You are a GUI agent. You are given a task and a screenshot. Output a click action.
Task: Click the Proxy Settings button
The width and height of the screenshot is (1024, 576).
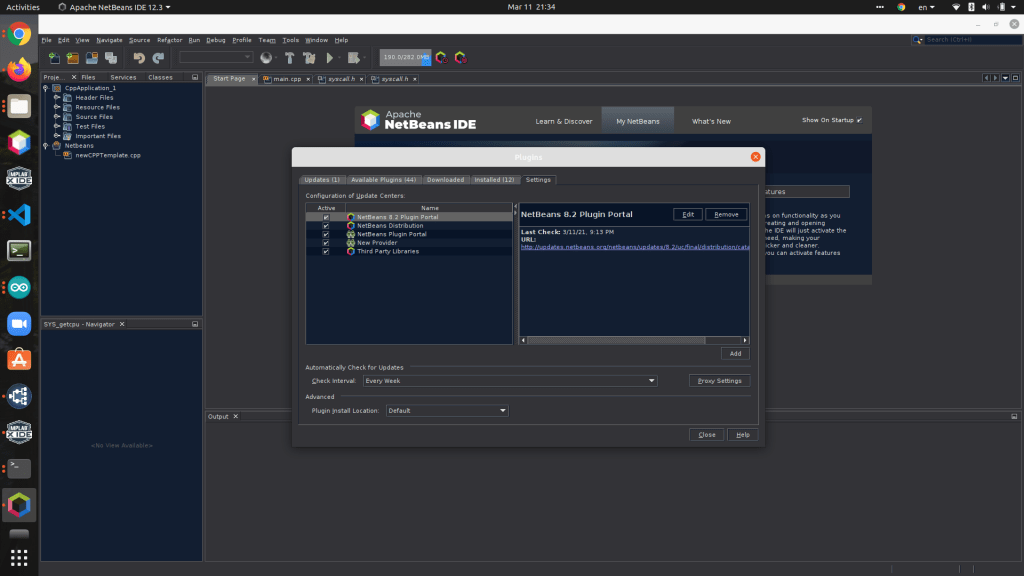[719, 381]
